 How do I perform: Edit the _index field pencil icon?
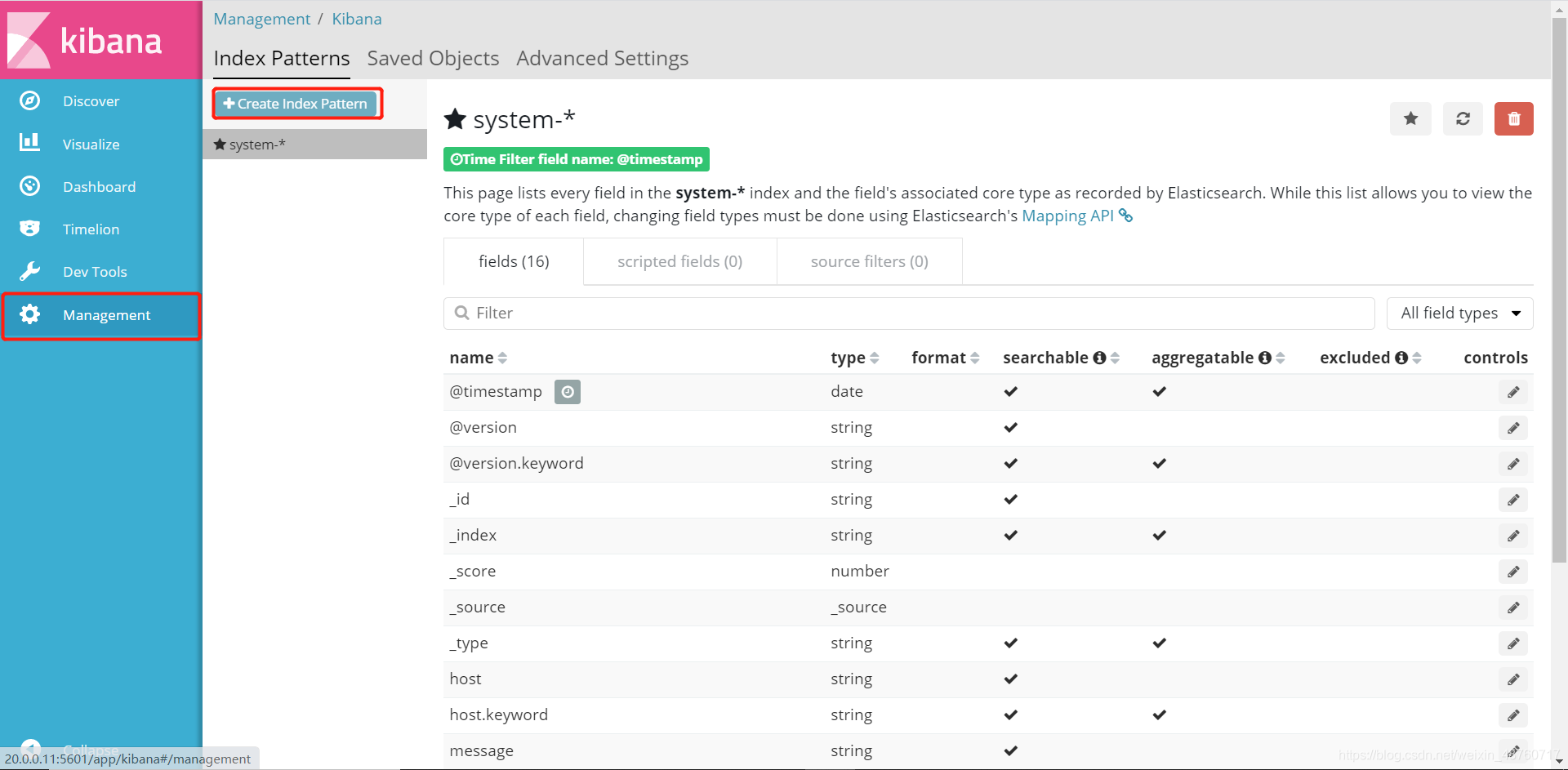click(x=1513, y=536)
